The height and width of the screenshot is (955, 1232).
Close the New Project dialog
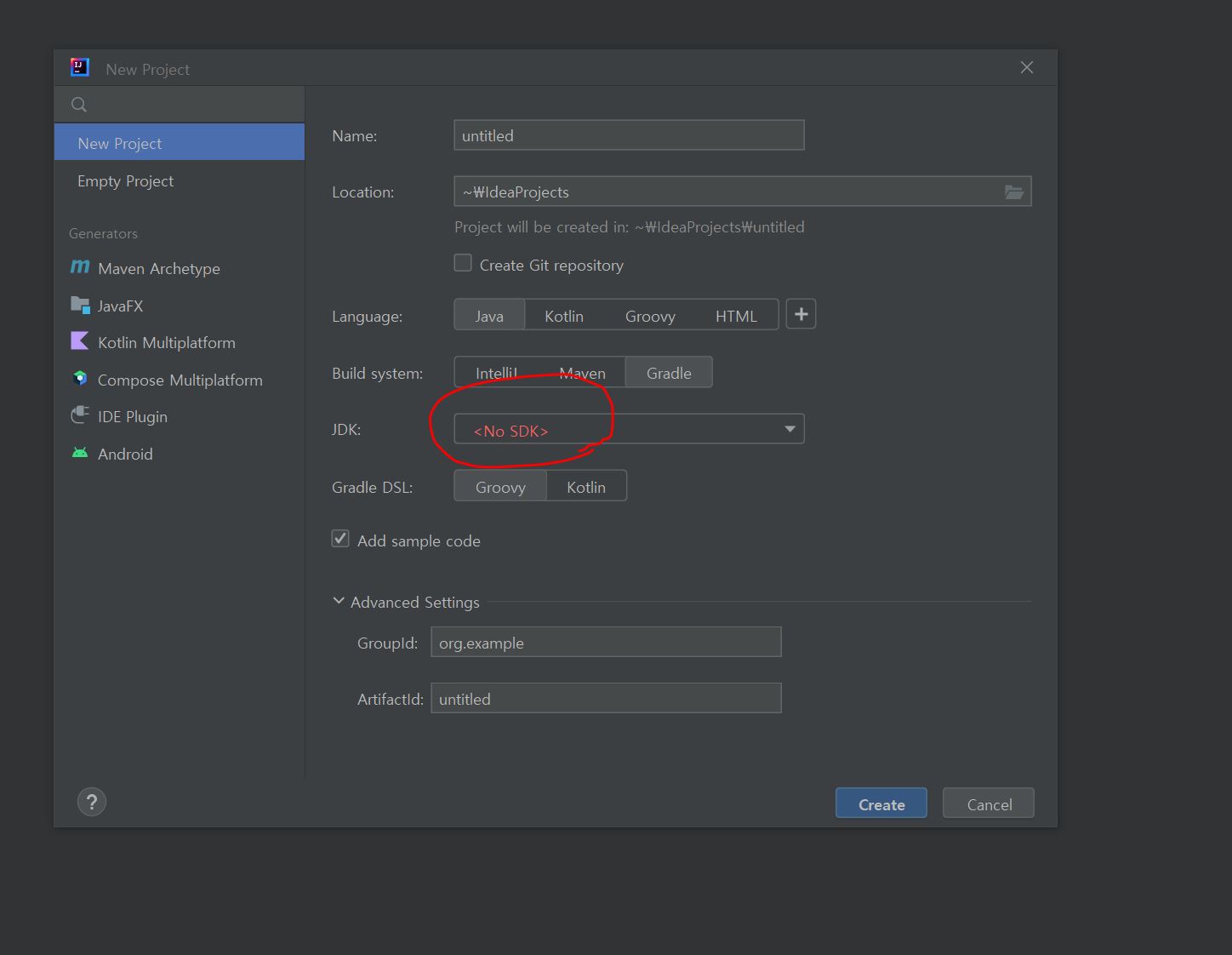(1027, 68)
